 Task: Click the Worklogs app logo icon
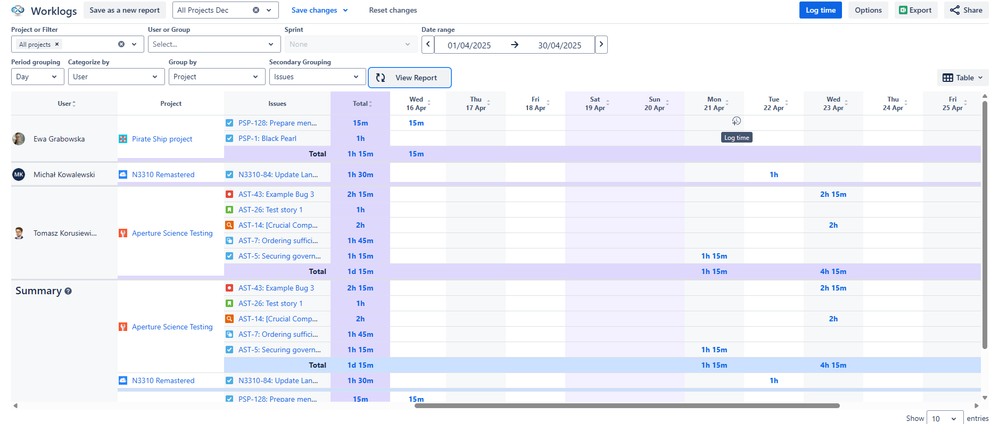click(18, 10)
